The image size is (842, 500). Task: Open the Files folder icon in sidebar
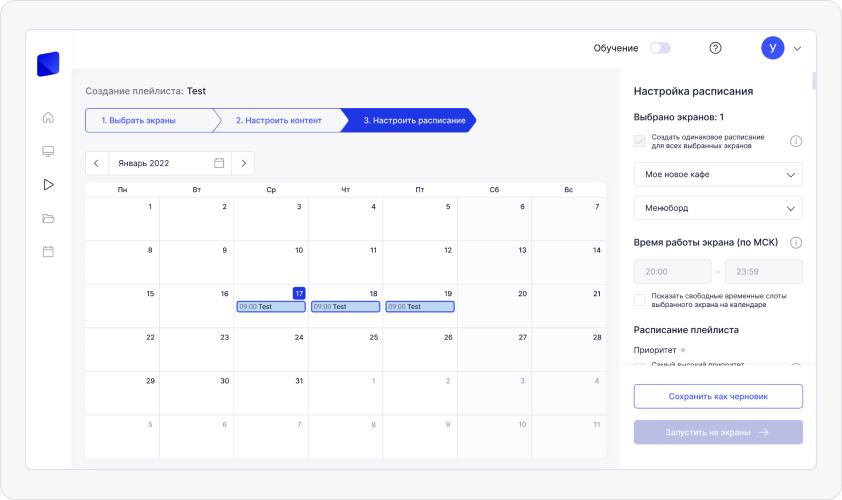pos(48,218)
